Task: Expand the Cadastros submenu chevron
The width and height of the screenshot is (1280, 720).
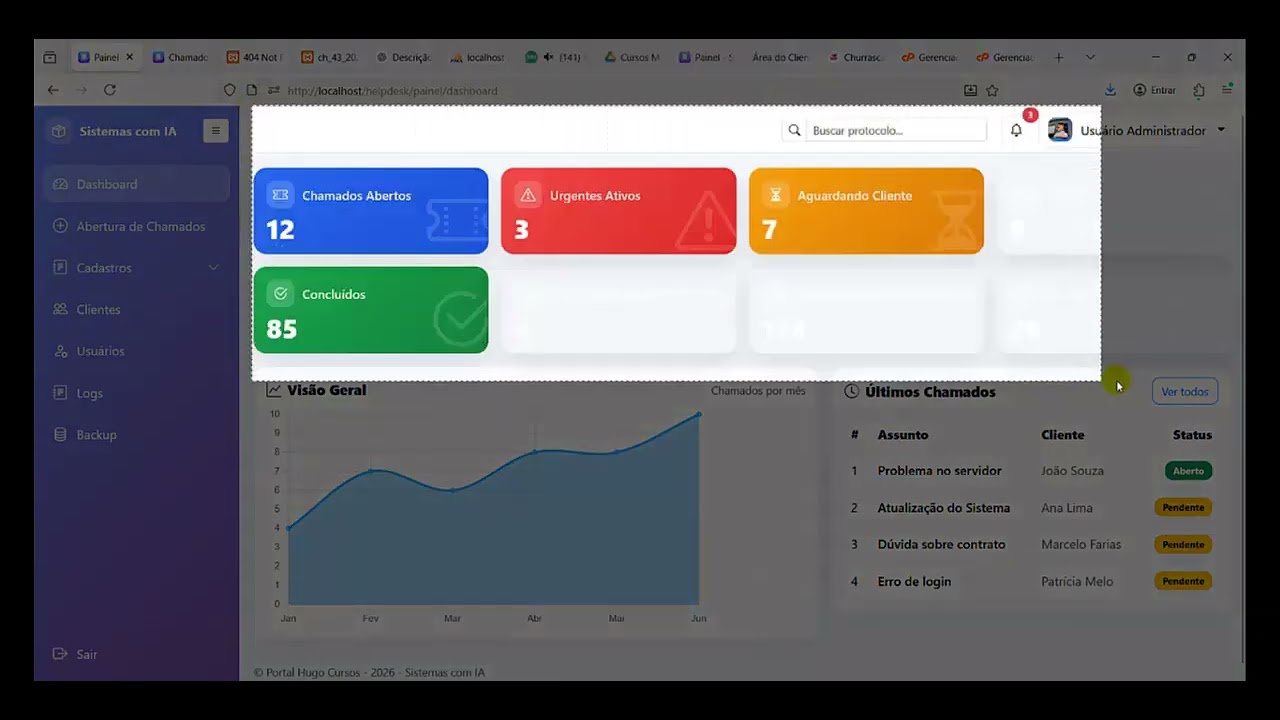Action: 213,268
